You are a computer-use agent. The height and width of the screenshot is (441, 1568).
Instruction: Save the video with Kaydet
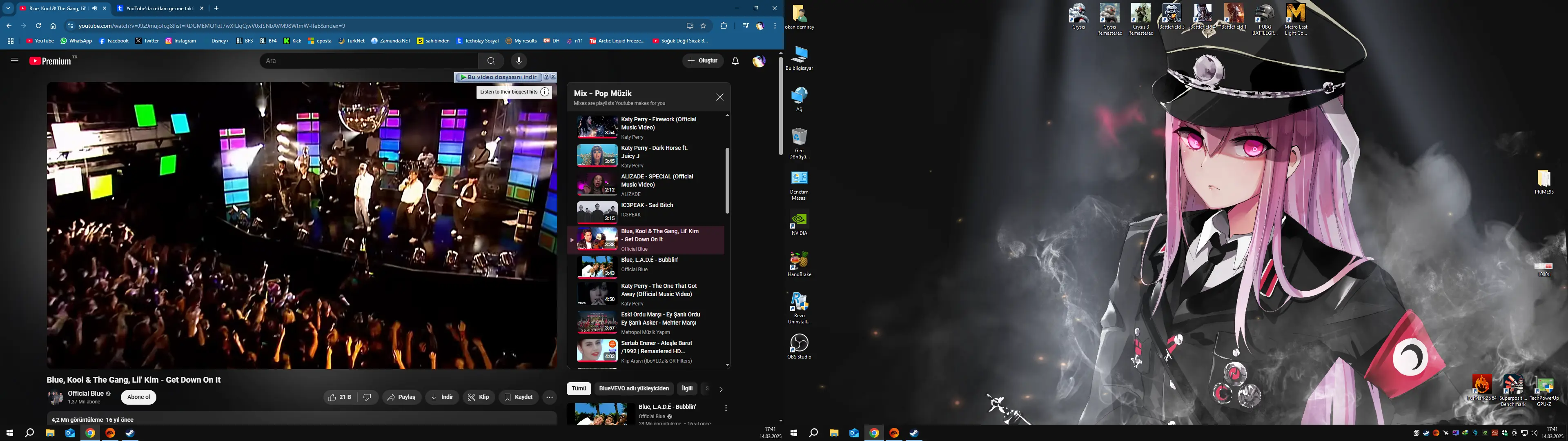click(519, 397)
